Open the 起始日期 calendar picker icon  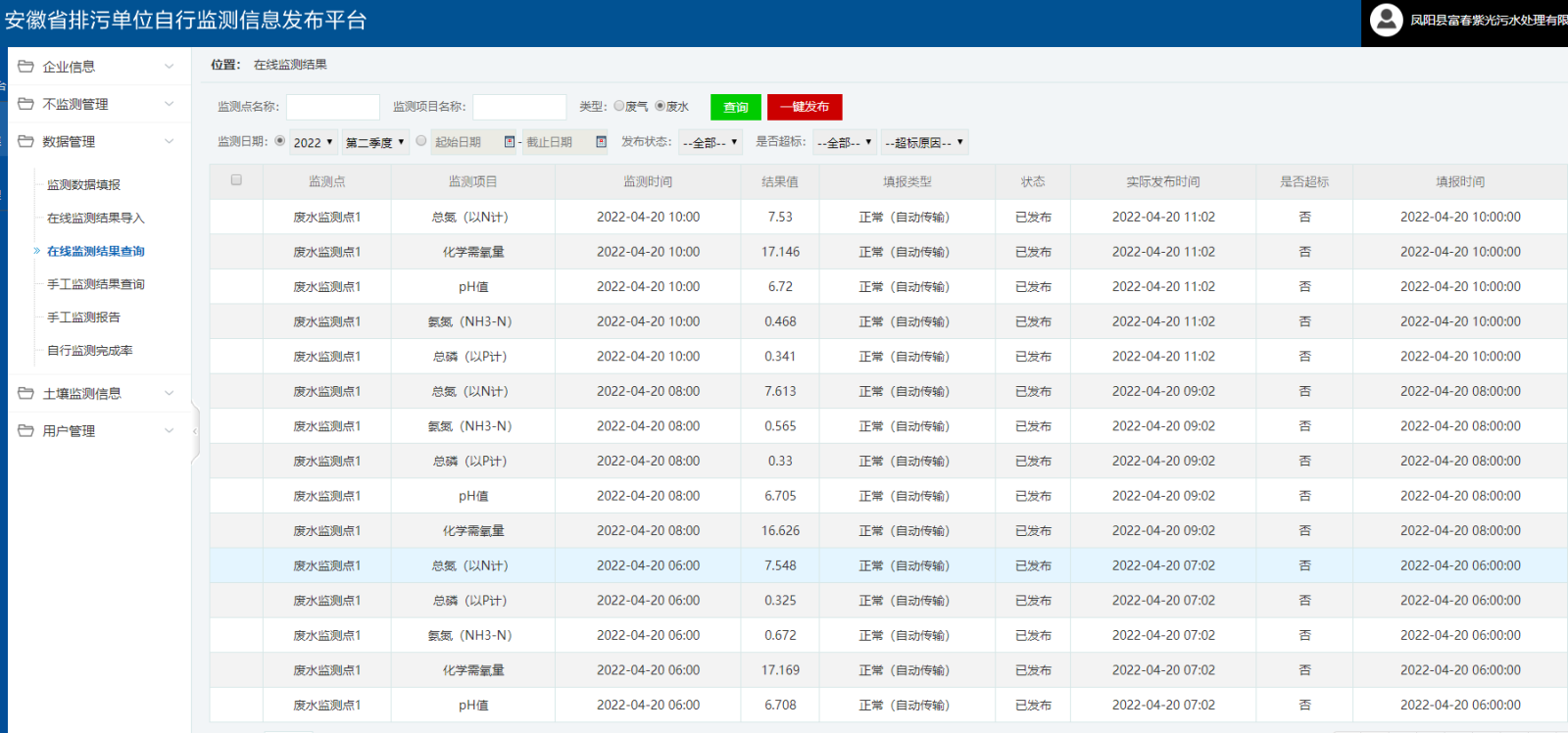(x=510, y=142)
